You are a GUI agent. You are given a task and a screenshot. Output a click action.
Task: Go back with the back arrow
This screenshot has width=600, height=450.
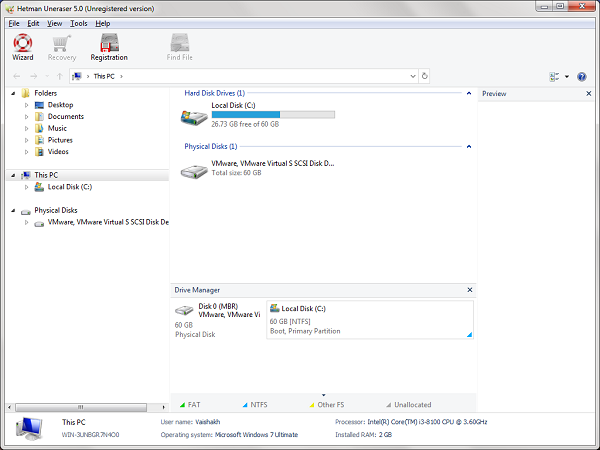pyautogui.click(x=16, y=76)
